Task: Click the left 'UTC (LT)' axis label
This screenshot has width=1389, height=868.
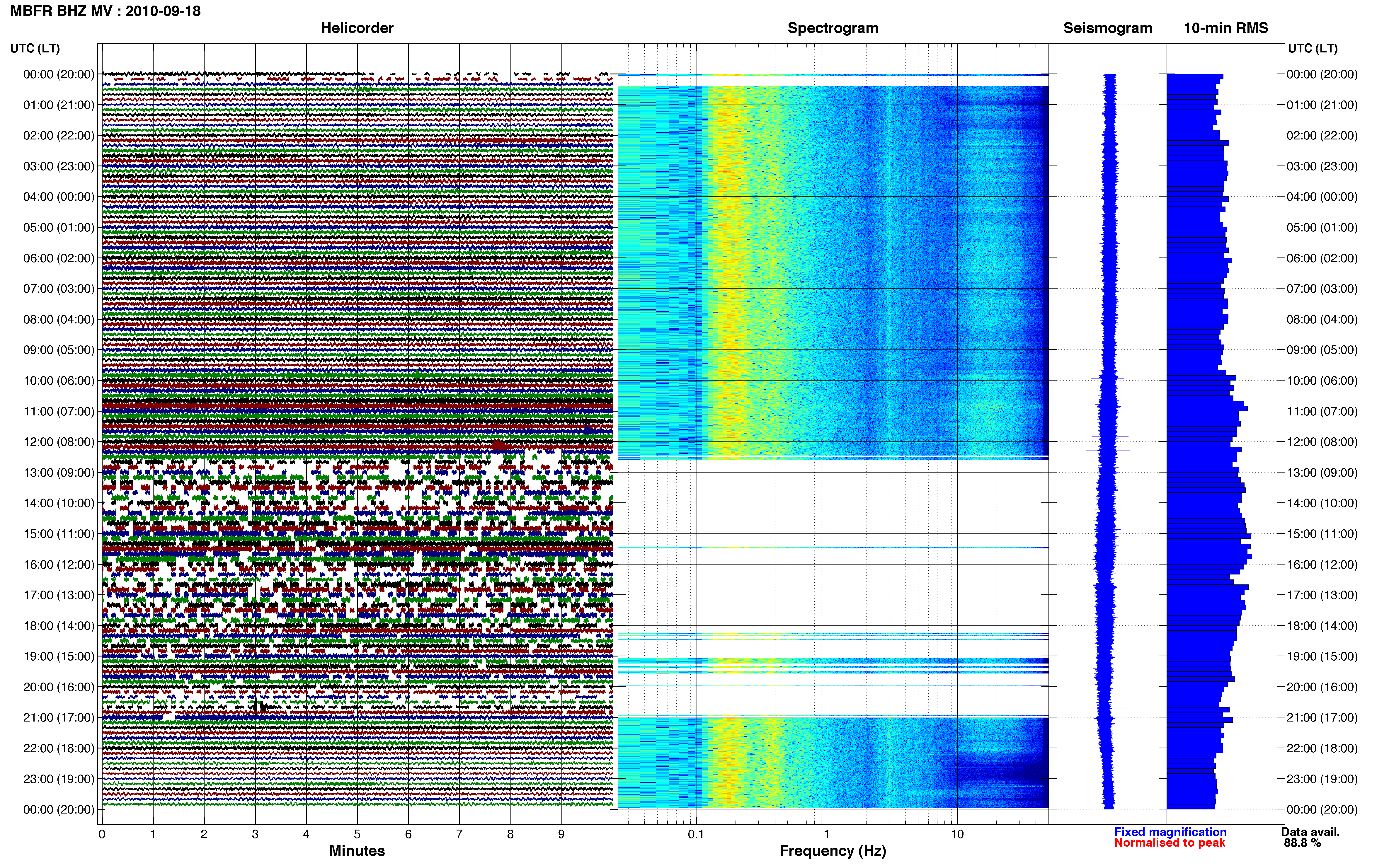Action: click(x=35, y=48)
